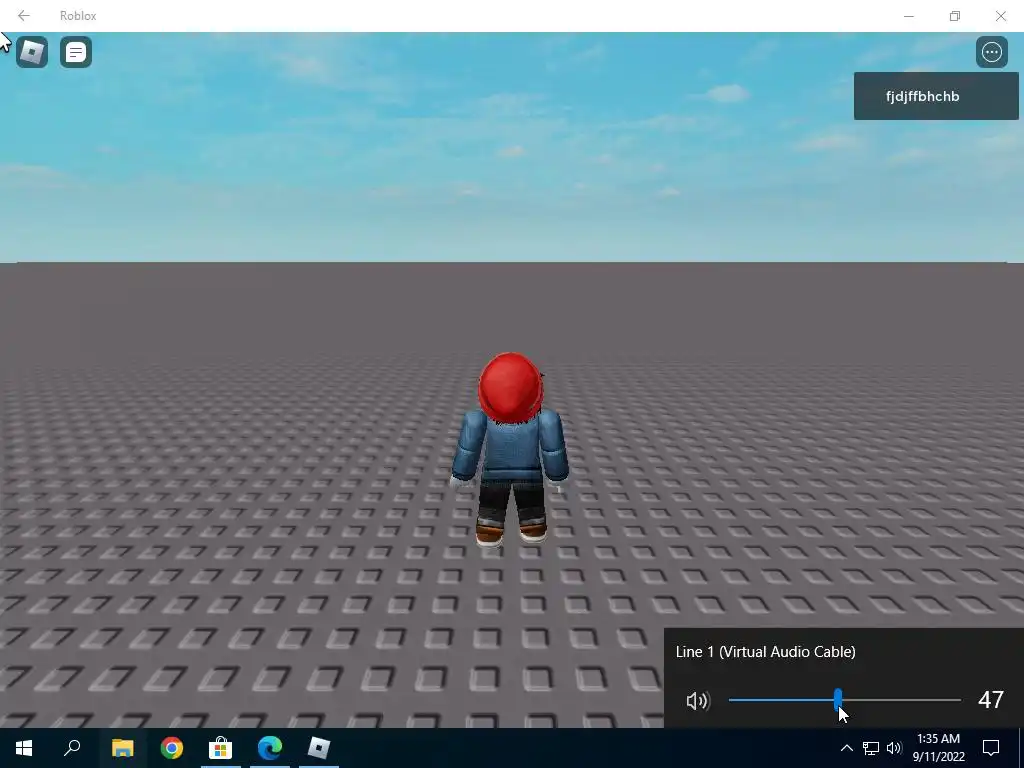Open the Windows Start menu
The width and height of the screenshot is (1024, 768).
pyautogui.click(x=24, y=748)
